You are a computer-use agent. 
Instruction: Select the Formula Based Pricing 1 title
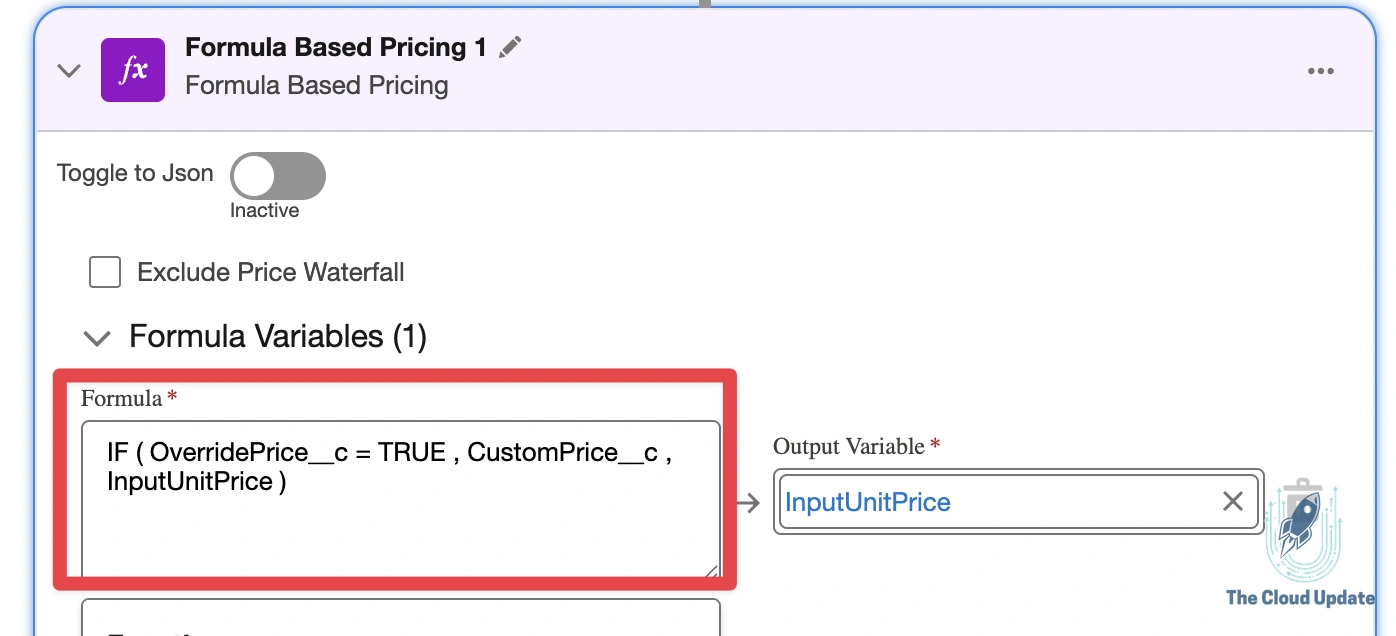coord(332,46)
